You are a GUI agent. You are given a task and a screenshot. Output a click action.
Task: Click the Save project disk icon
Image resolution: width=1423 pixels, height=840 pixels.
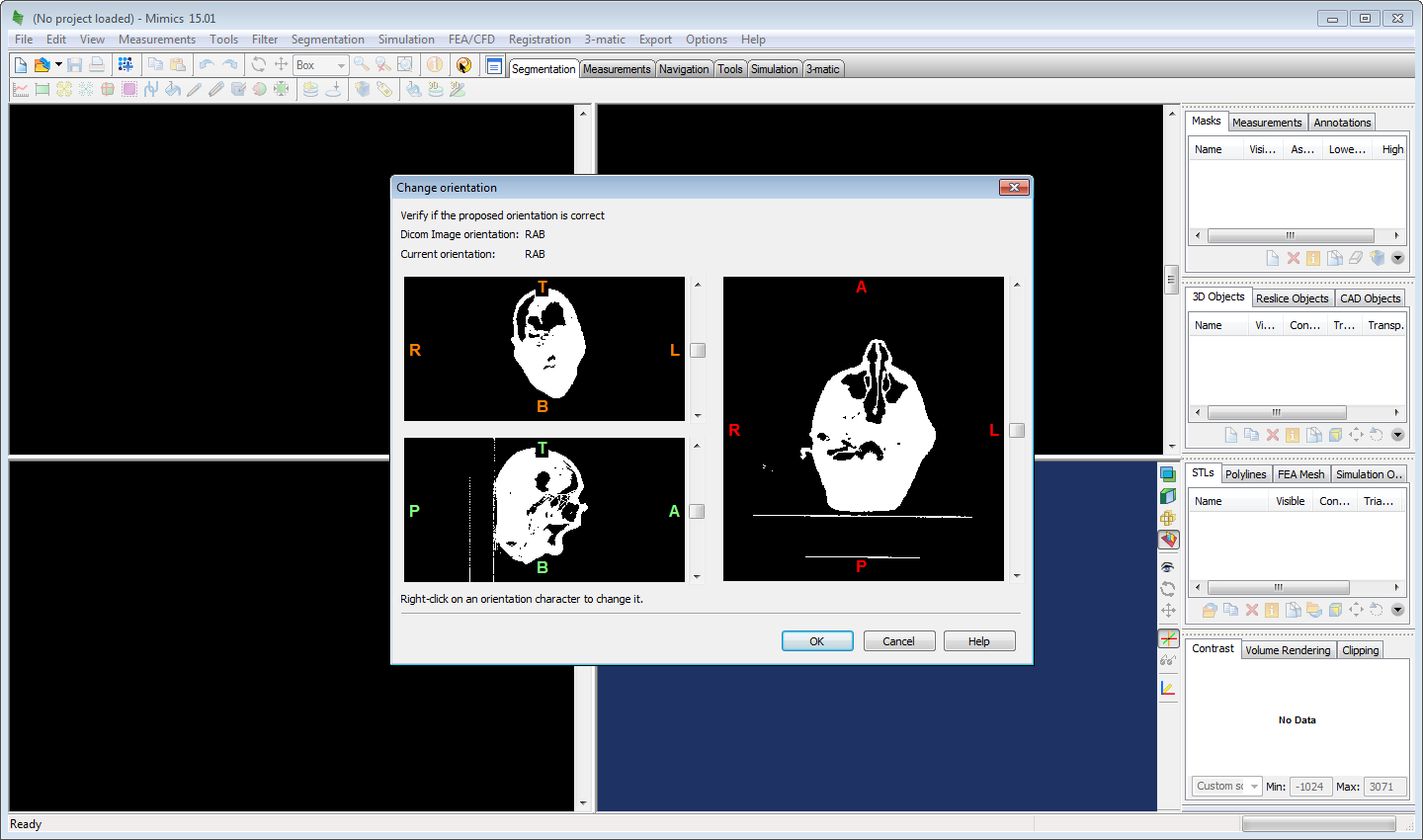pos(74,64)
